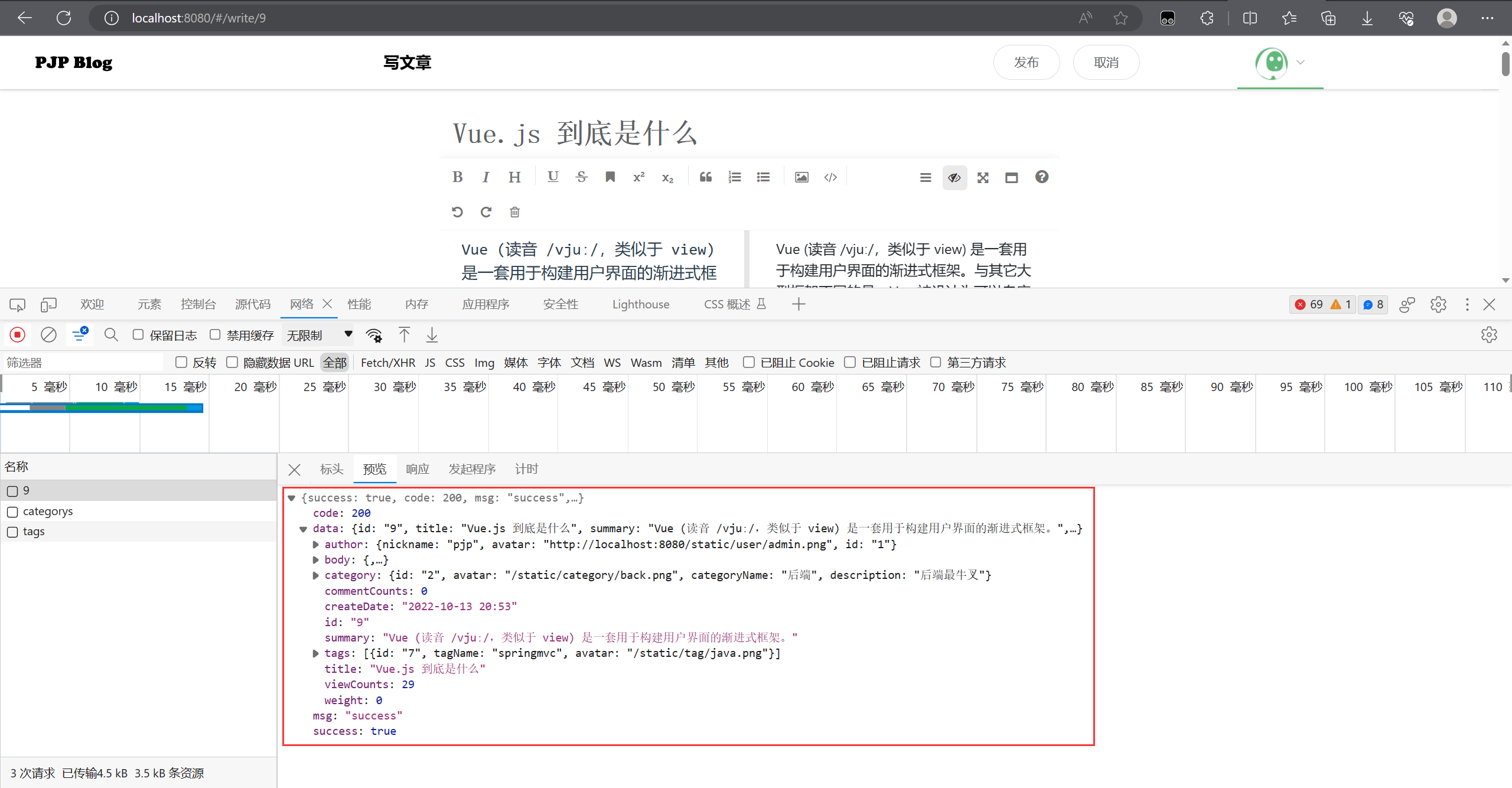This screenshot has width=1512, height=788.
Task: Expand the tags array in the response preview
Action: tap(315, 653)
